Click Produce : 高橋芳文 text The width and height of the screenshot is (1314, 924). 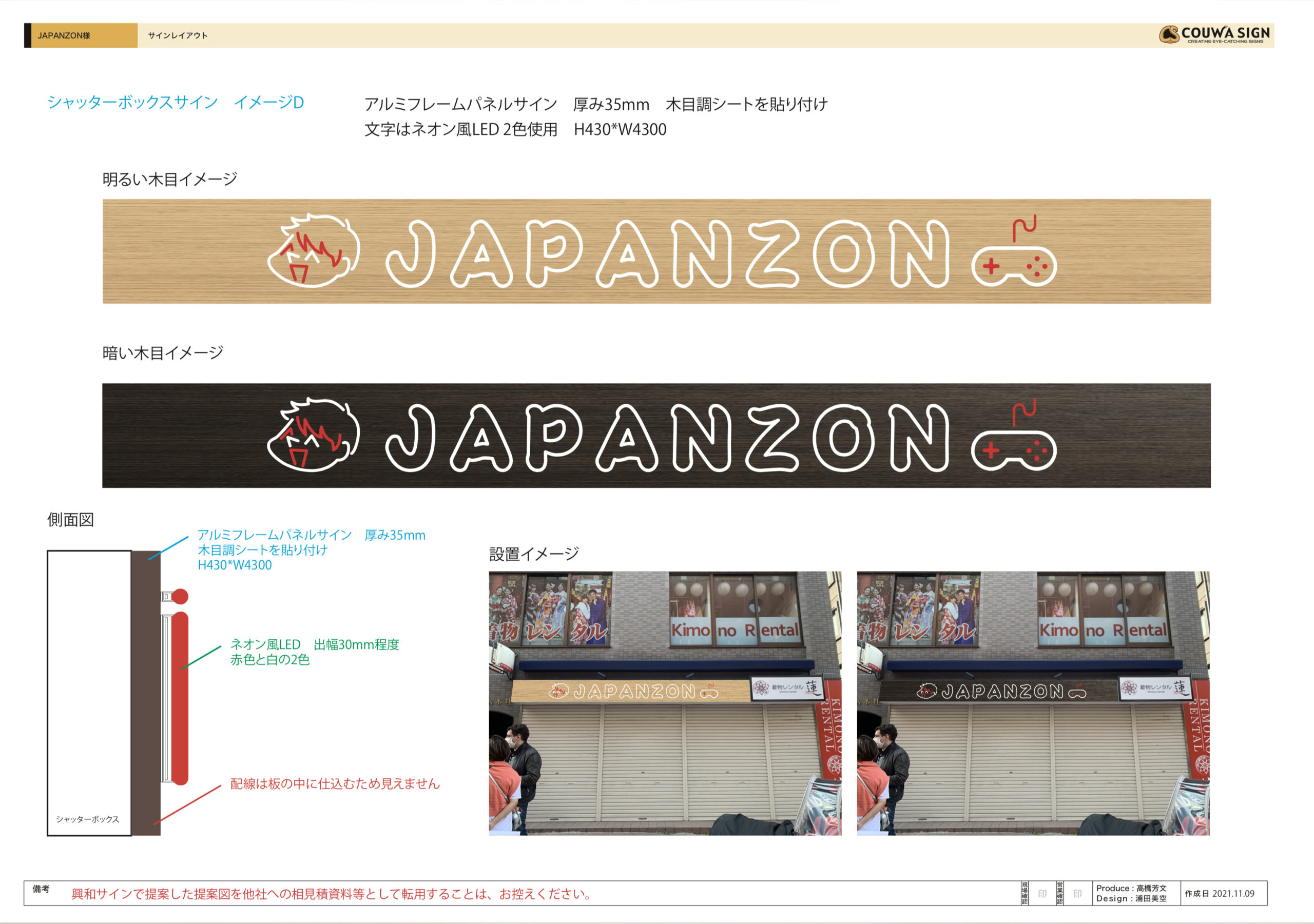click(x=1131, y=888)
